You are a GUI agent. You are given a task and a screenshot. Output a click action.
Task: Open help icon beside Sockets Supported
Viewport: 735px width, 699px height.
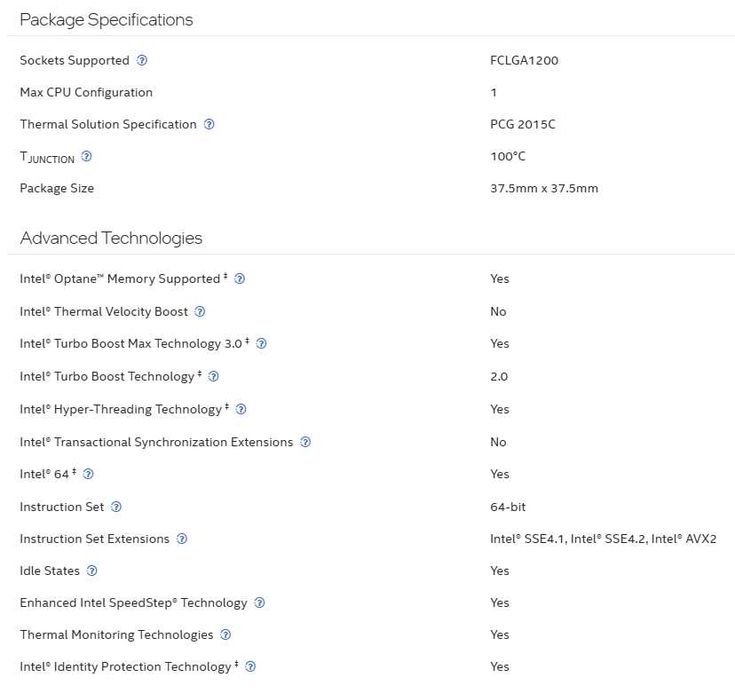point(142,60)
